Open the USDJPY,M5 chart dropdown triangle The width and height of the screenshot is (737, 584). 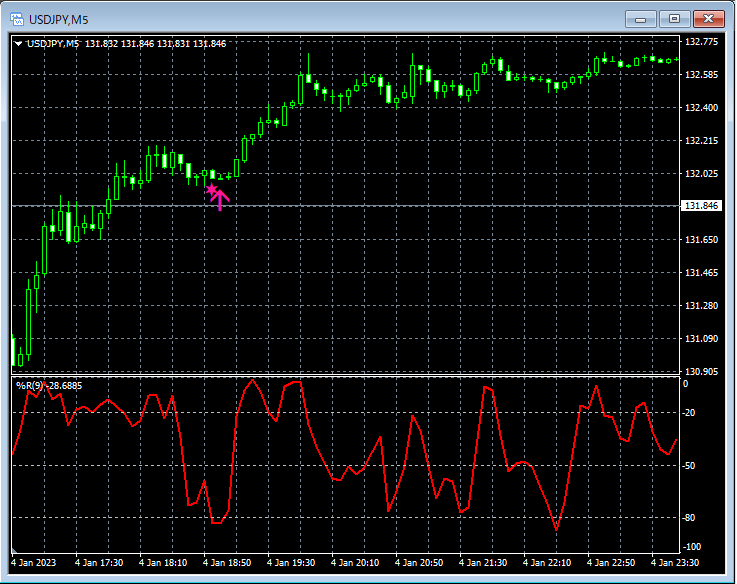[19, 43]
